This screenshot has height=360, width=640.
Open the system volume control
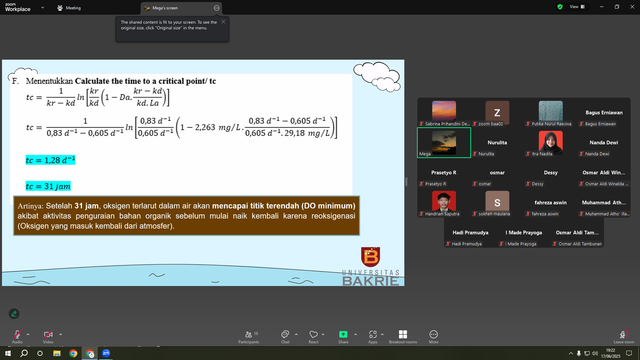[x=595, y=353]
